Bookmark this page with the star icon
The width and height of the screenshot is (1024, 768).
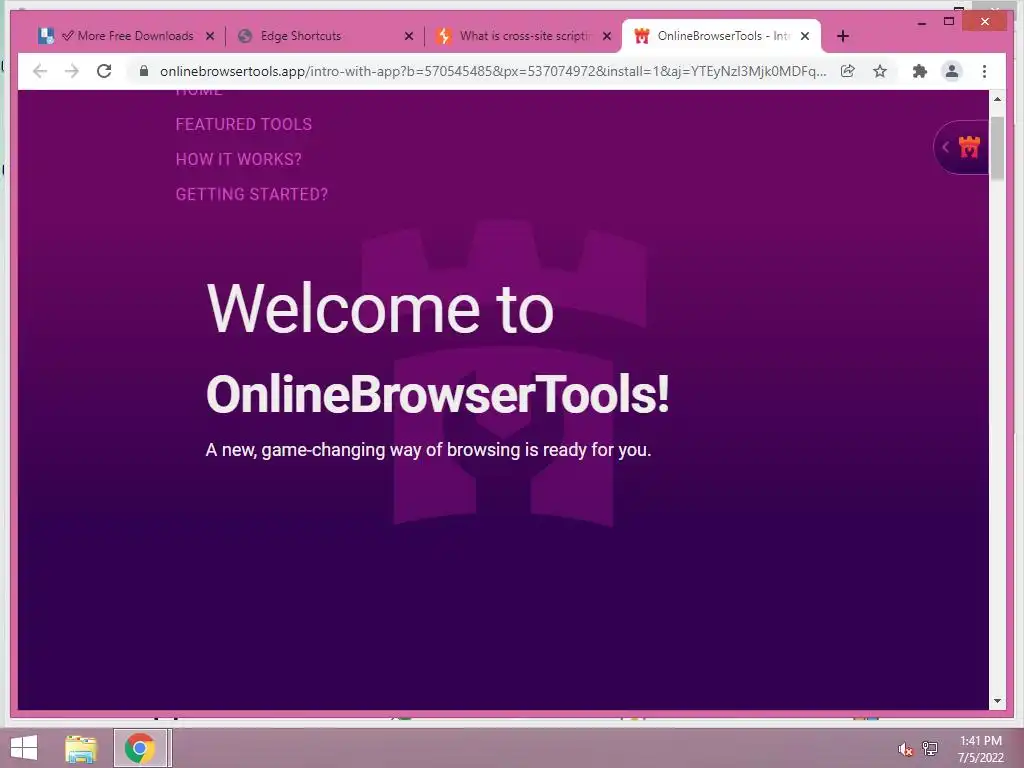click(880, 71)
